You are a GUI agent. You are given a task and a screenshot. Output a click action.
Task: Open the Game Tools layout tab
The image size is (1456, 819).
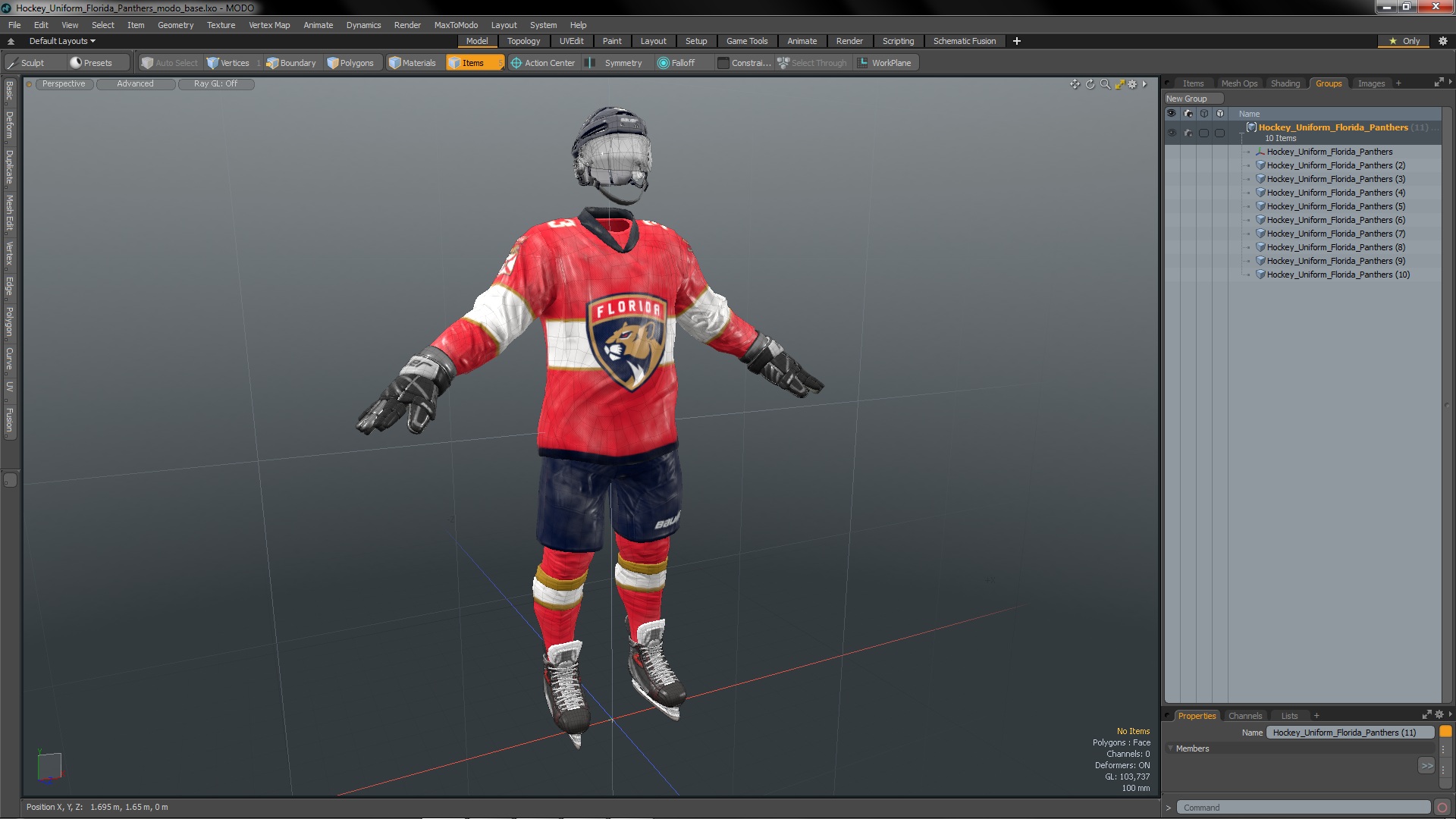pyautogui.click(x=747, y=41)
